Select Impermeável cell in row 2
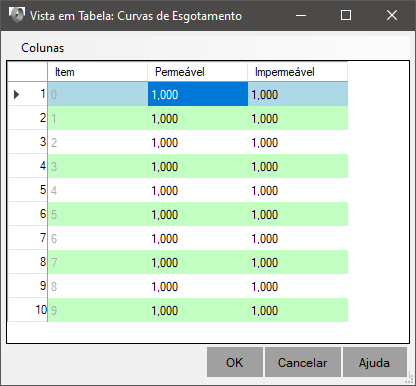The height and width of the screenshot is (386, 416). click(x=298, y=118)
